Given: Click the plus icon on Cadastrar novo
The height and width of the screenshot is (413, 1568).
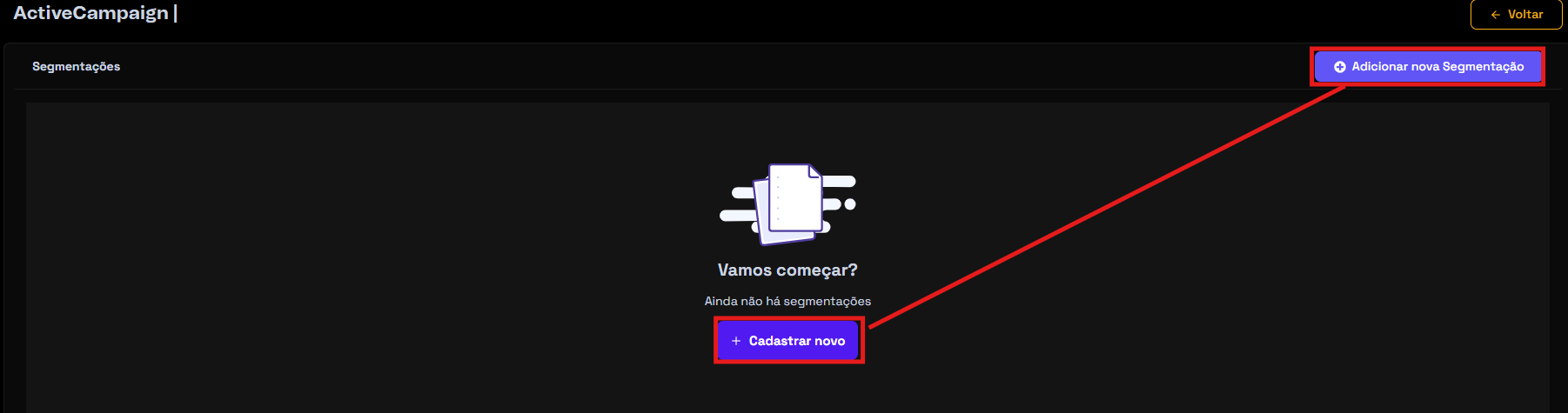Looking at the screenshot, I should 736,341.
